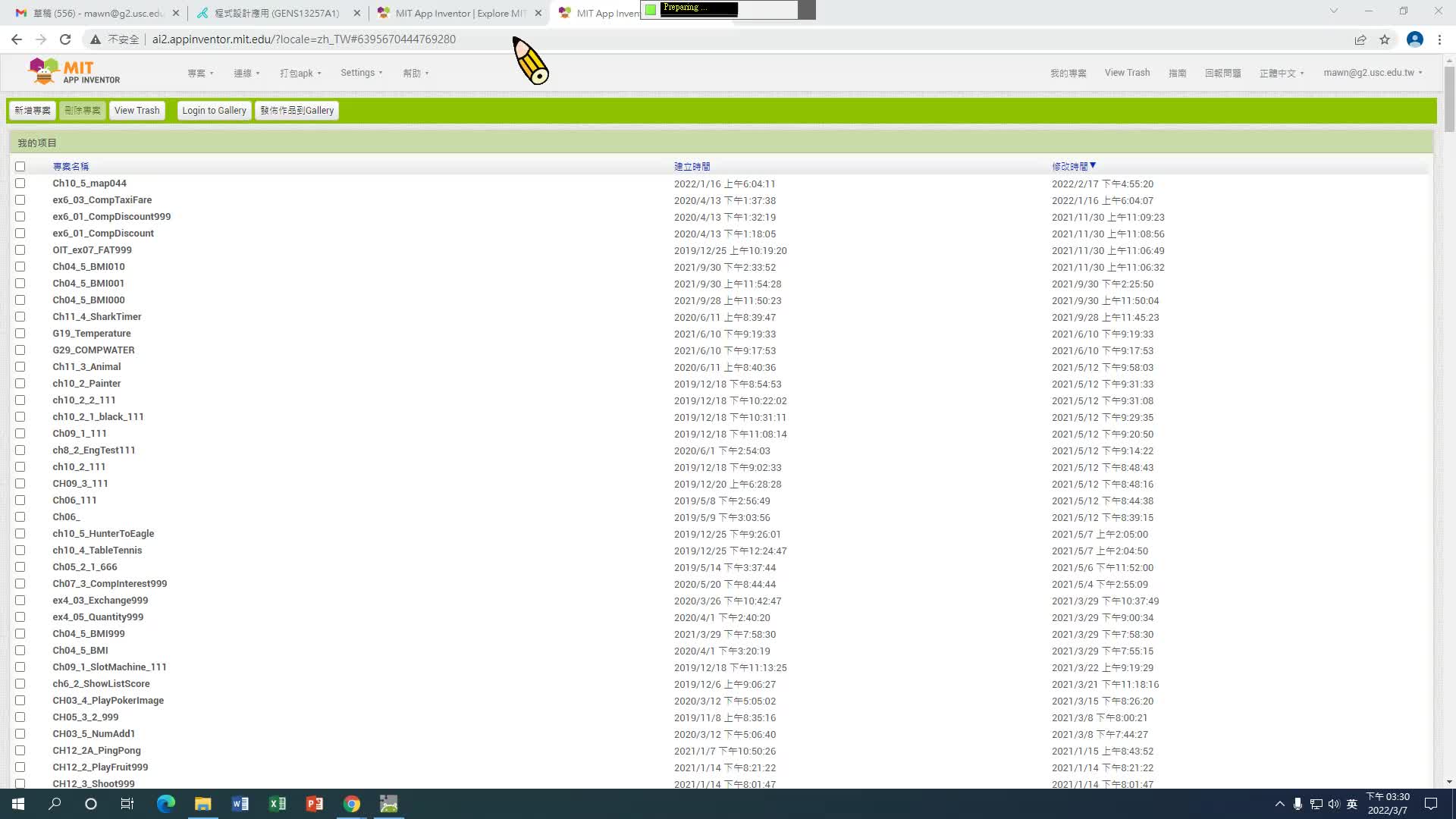Tick the checkbox next to Ch11_4_SharkTimer
The height and width of the screenshot is (819, 1456).
click(x=20, y=317)
